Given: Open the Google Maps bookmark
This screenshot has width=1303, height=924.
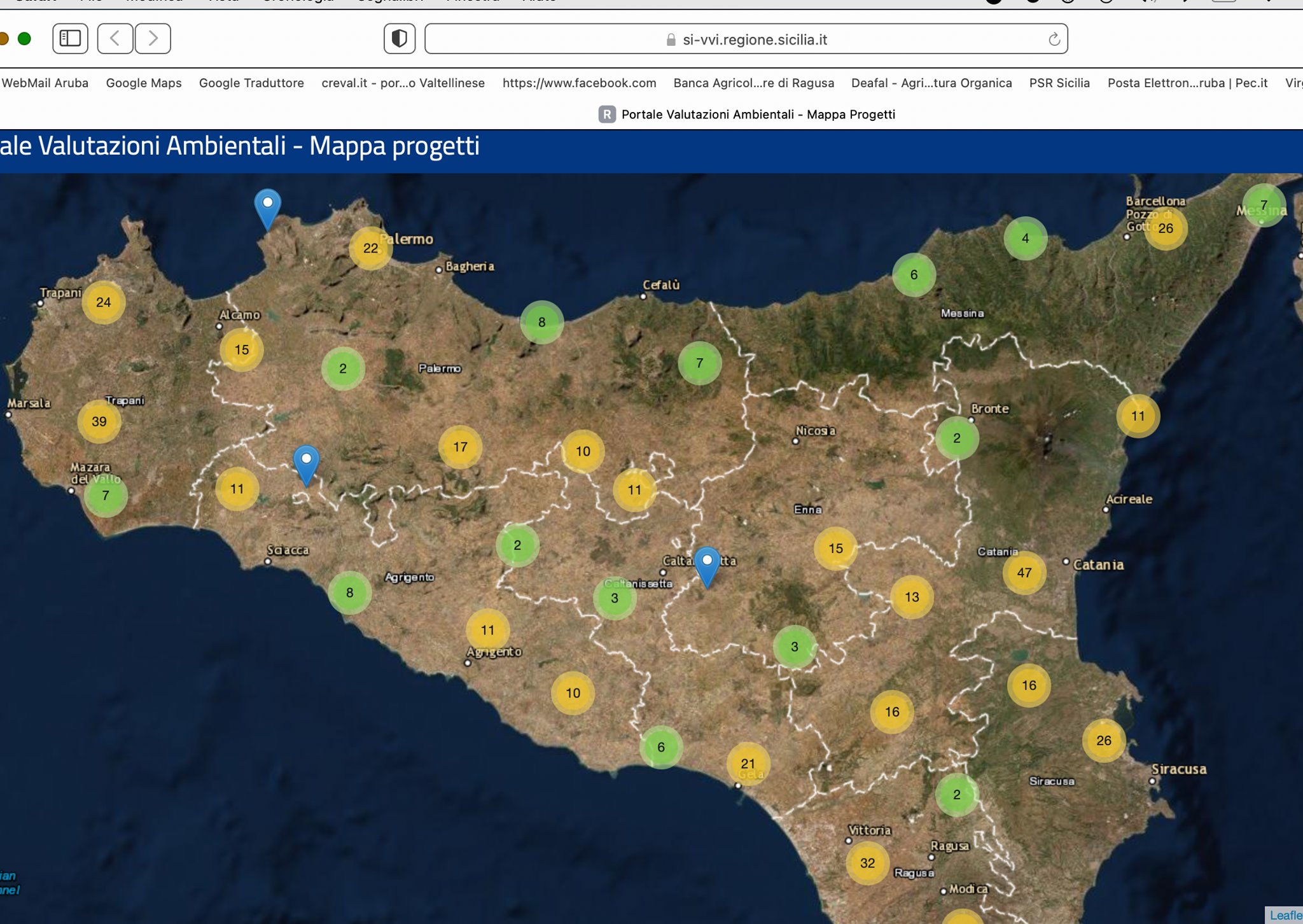Looking at the screenshot, I should click(x=144, y=83).
